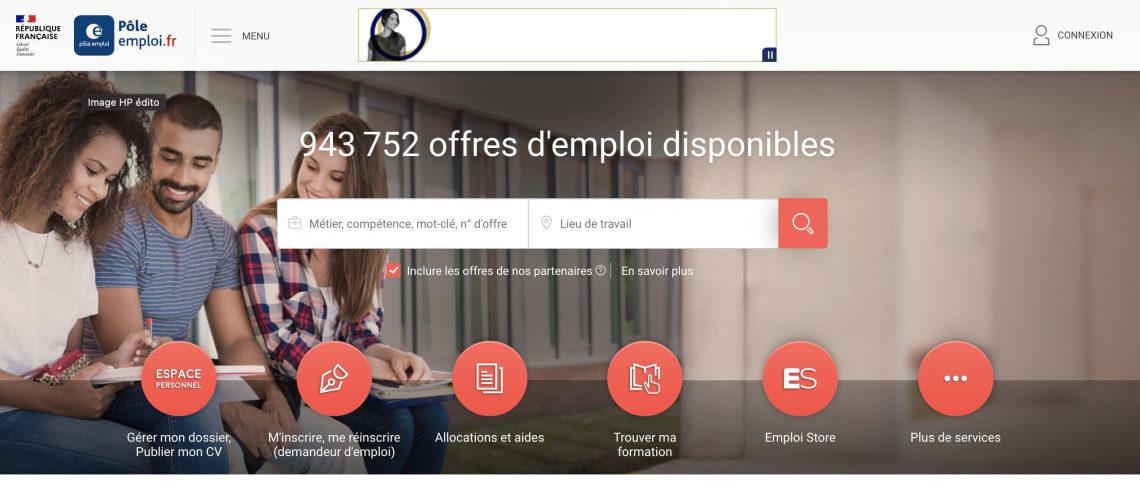Open the hamburger MENU
The image size is (1140, 487).
coord(240,36)
